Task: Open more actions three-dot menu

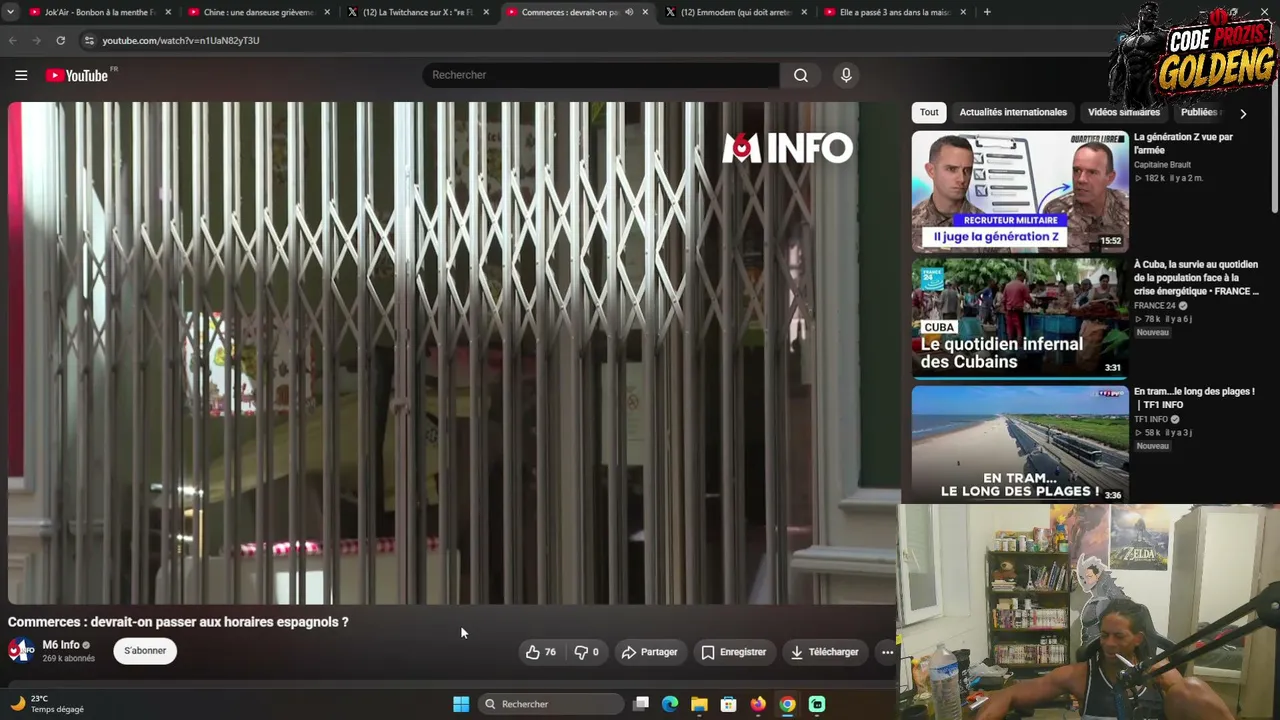Action: 887,652
